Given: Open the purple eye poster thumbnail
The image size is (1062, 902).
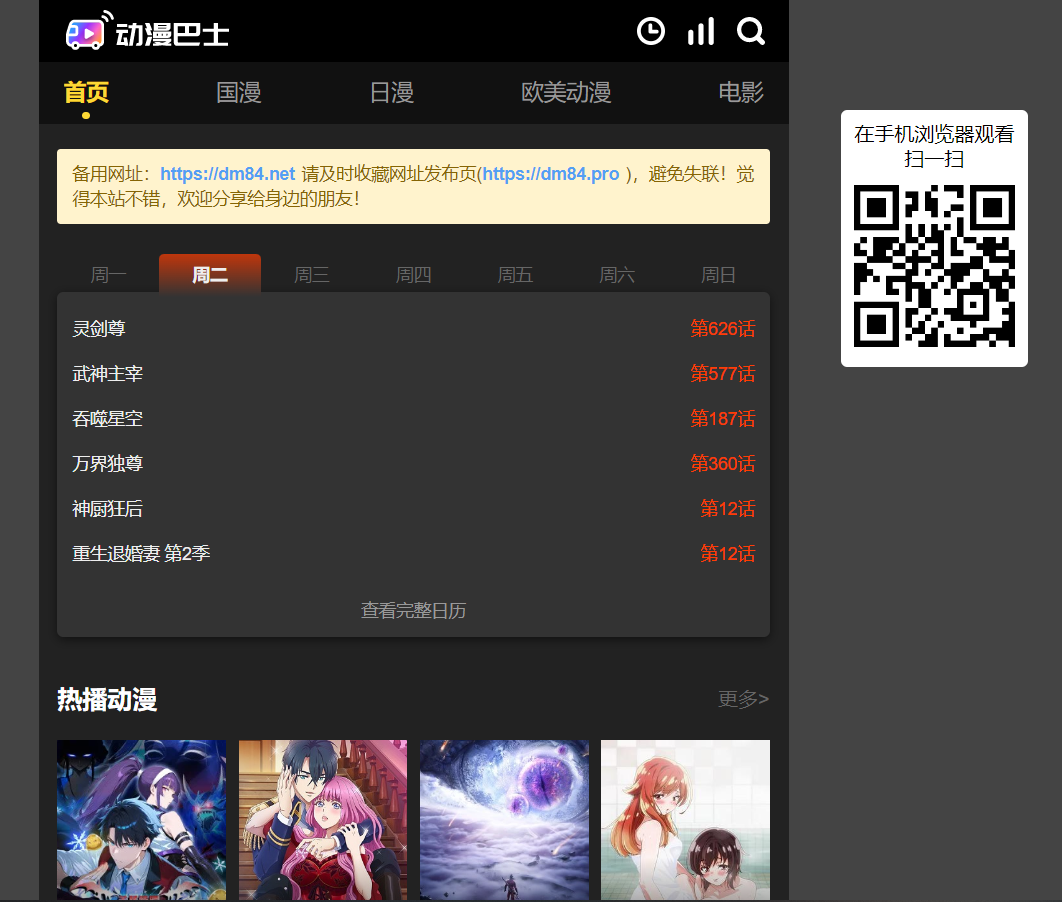Looking at the screenshot, I should tap(504, 820).
